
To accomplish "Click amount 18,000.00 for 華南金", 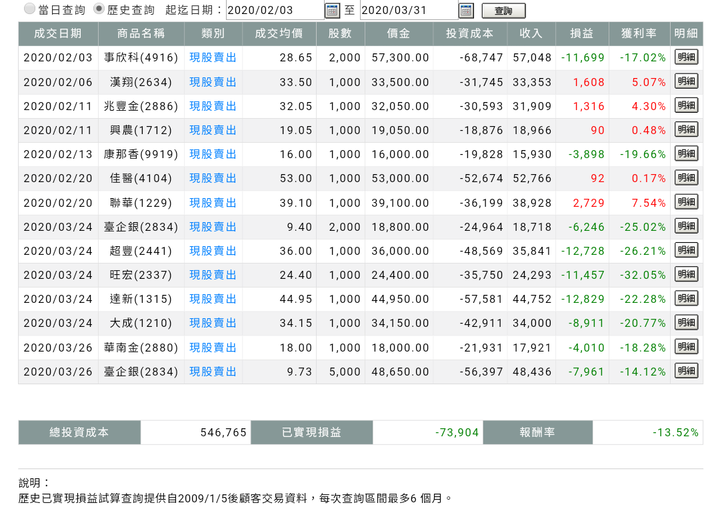I will pos(400,348).
